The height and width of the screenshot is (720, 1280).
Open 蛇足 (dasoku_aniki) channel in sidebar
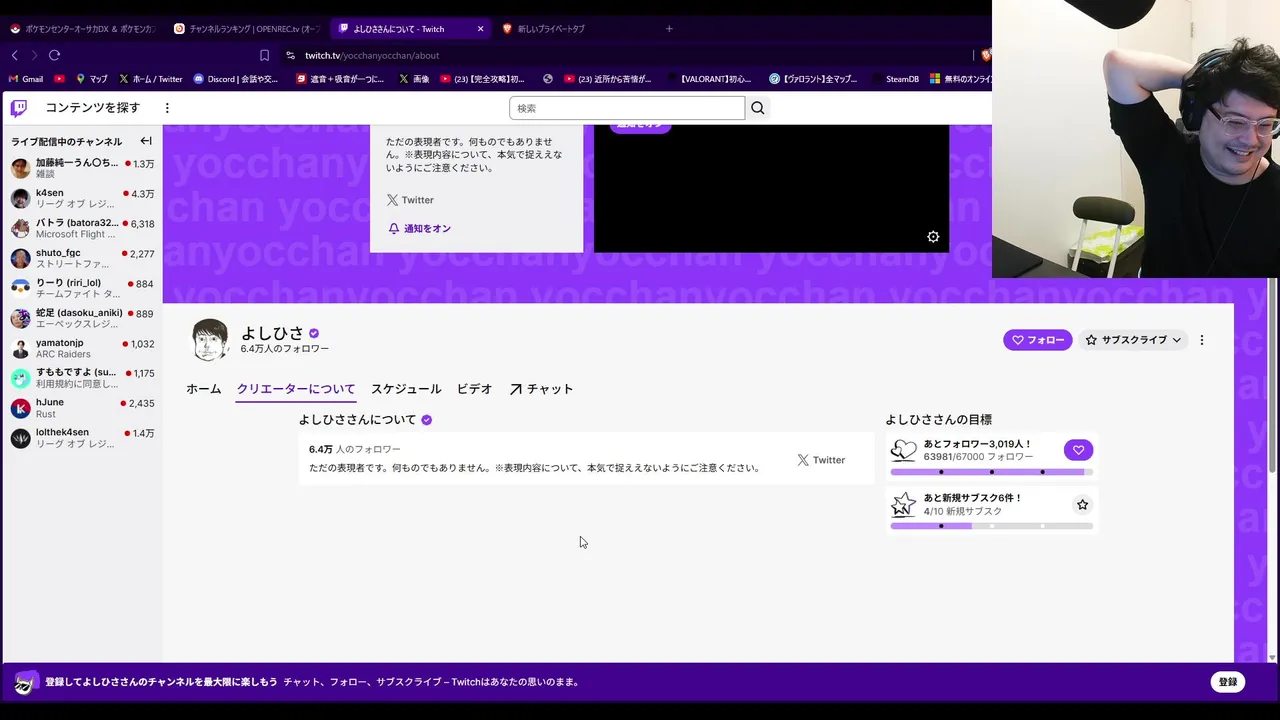82,318
